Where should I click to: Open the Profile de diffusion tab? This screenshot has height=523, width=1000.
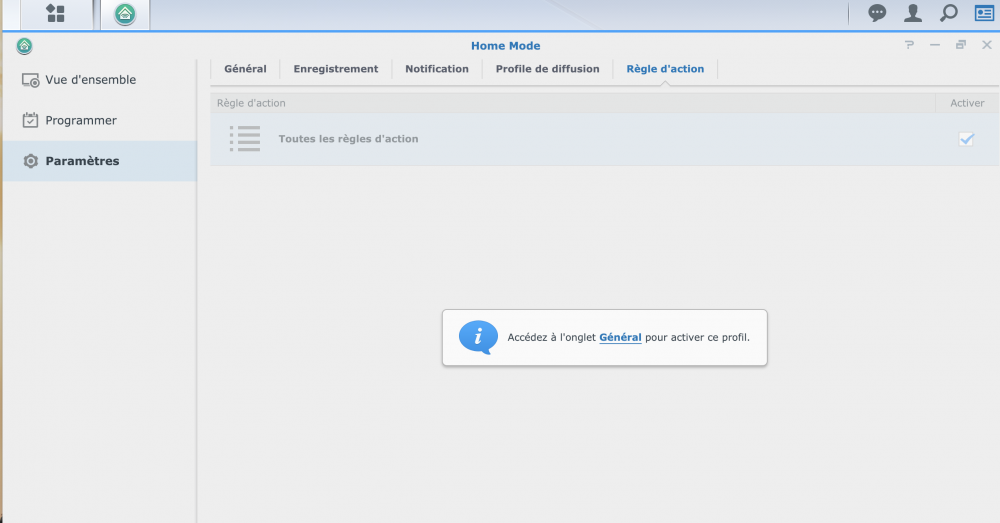547,69
